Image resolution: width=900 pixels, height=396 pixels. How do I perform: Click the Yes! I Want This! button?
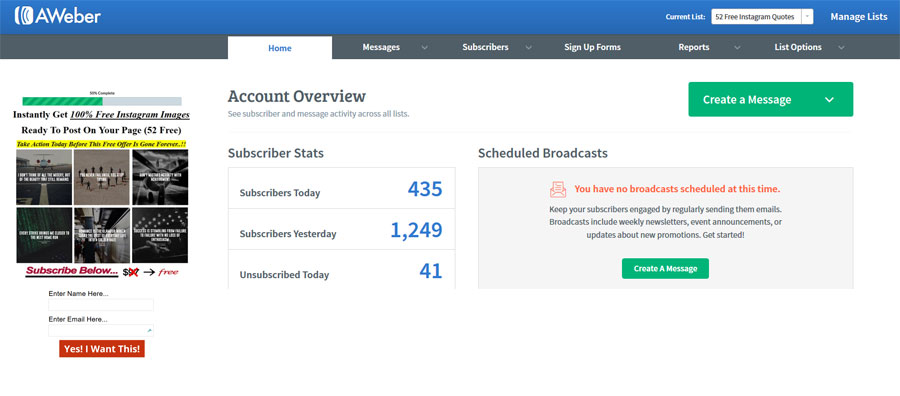[102, 348]
